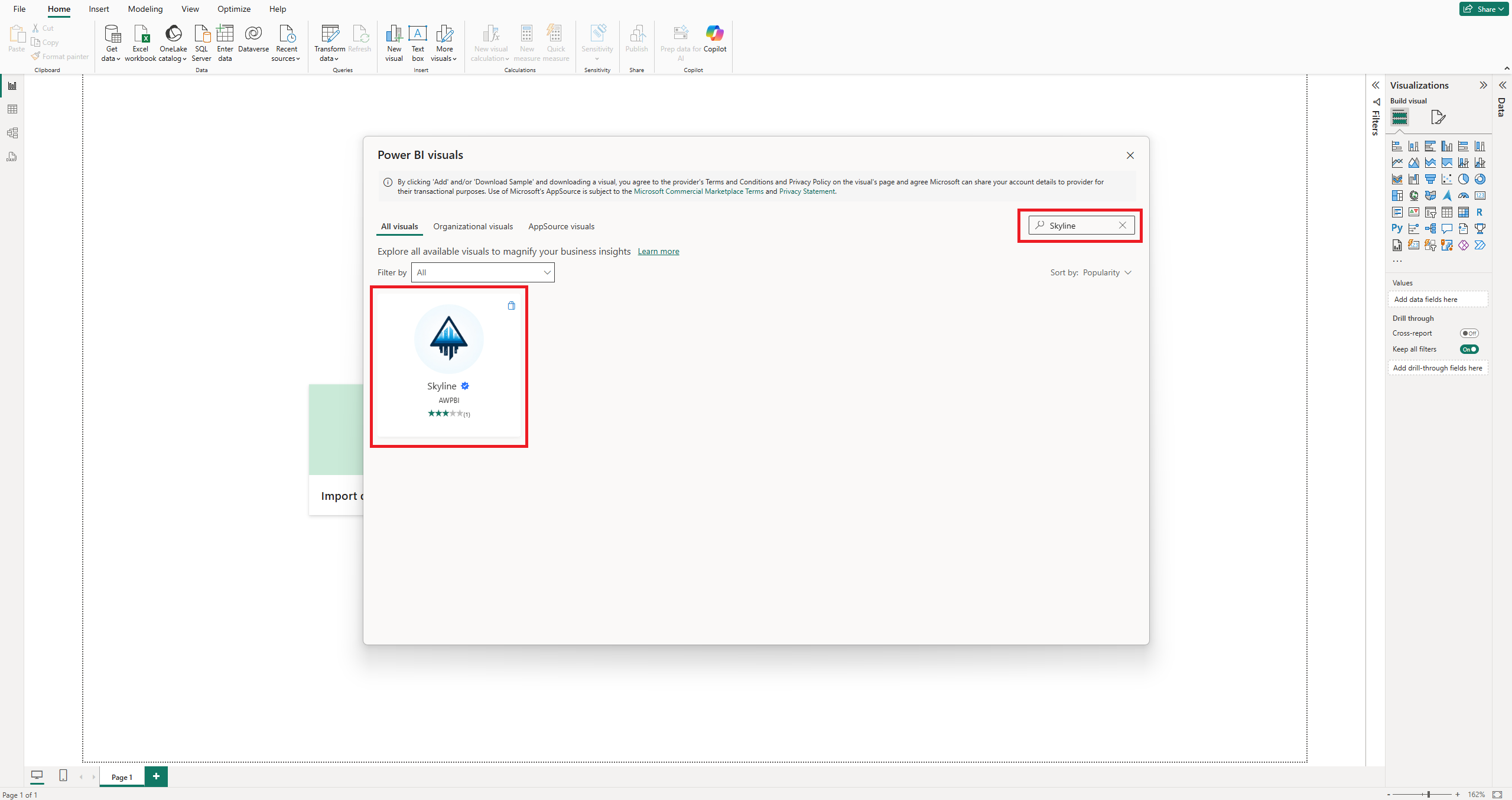Select the Slicer visual

coord(1430,212)
